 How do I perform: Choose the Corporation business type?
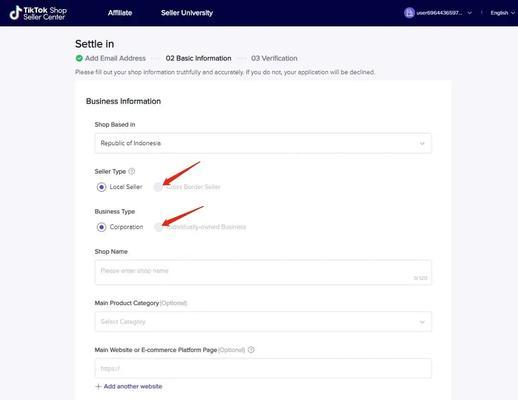pyautogui.click(x=101, y=227)
